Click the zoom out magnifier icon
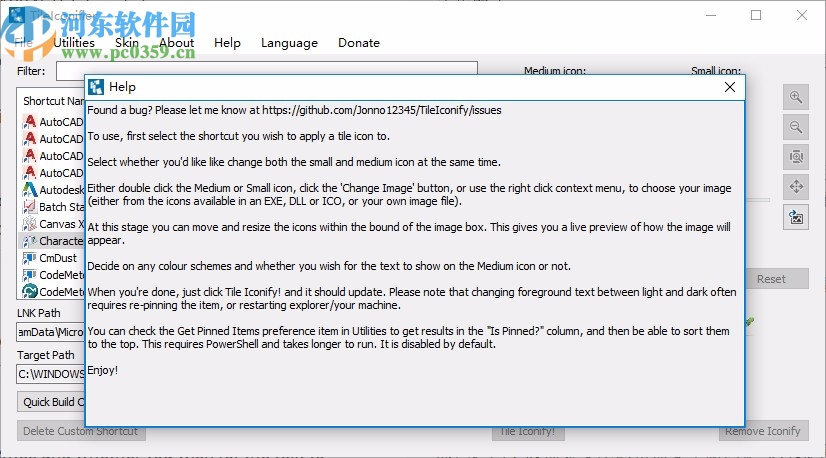Image resolution: width=826 pixels, height=458 pixels. (x=795, y=127)
